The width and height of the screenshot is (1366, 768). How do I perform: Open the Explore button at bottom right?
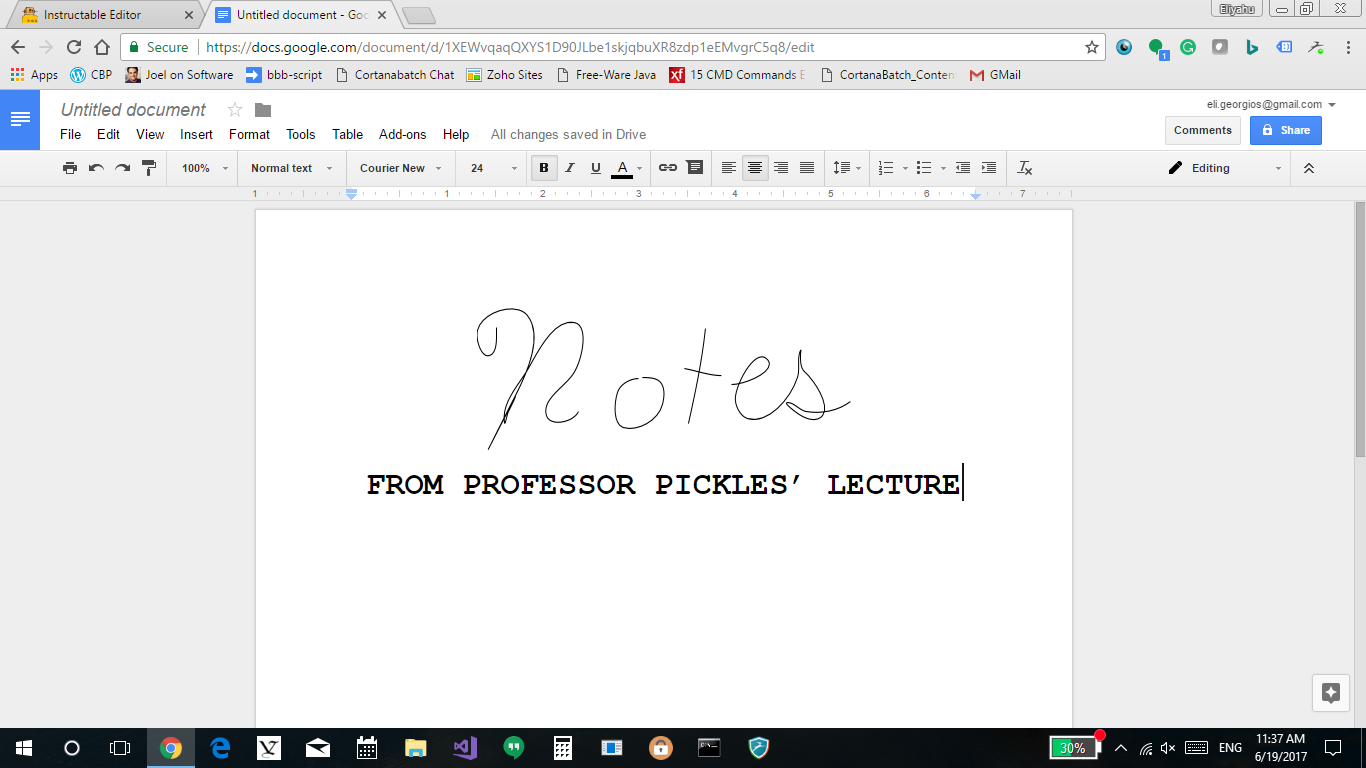(x=1330, y=693)
